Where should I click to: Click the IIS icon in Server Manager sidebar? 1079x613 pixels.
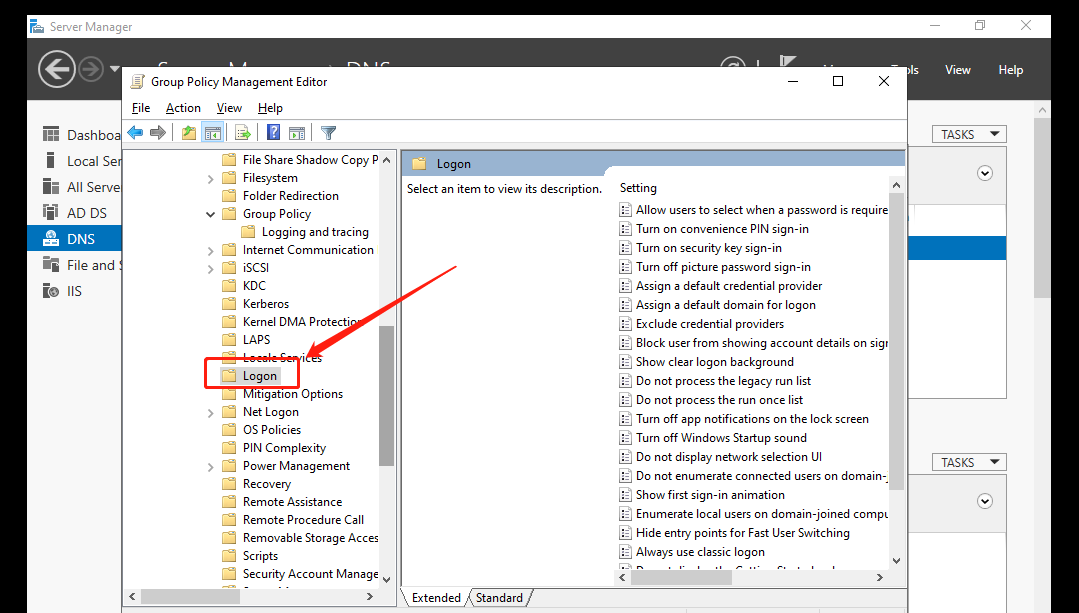[51, 291]
